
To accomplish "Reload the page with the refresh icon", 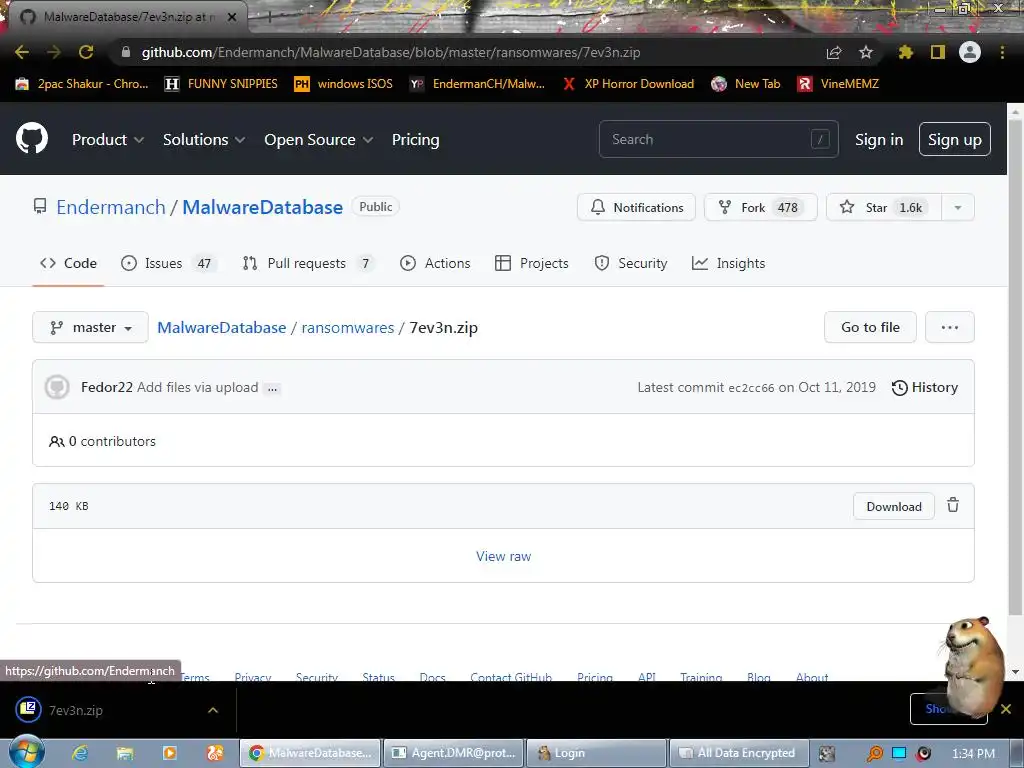I will coord(86,52).
